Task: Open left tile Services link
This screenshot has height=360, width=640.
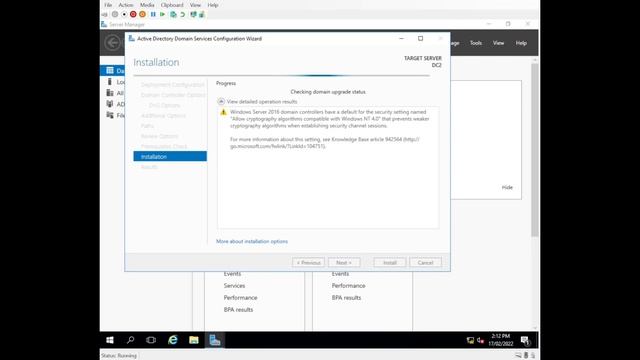Action: coord(234,286)
